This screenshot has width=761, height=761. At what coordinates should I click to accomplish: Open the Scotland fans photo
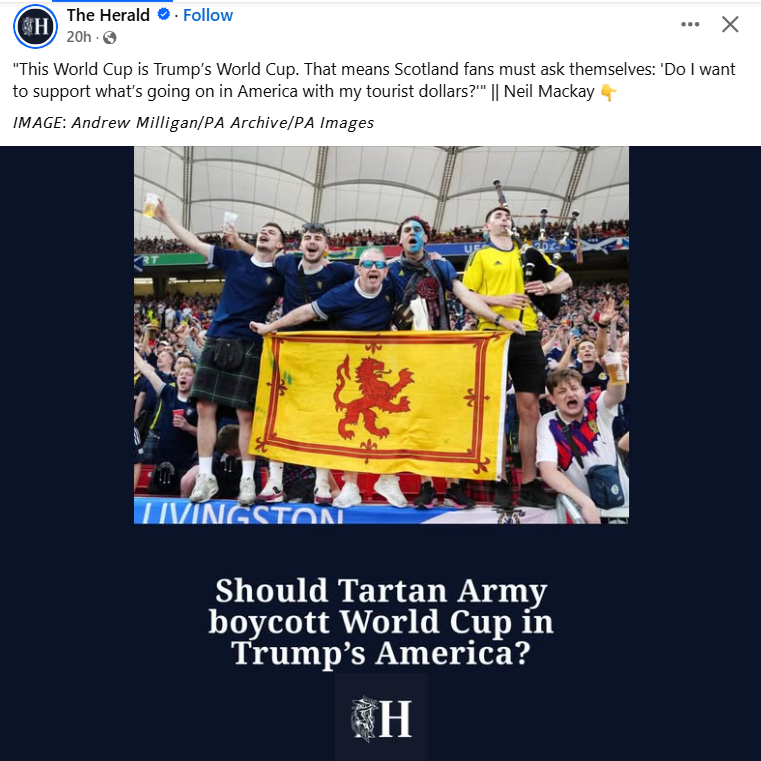[381, 335]
